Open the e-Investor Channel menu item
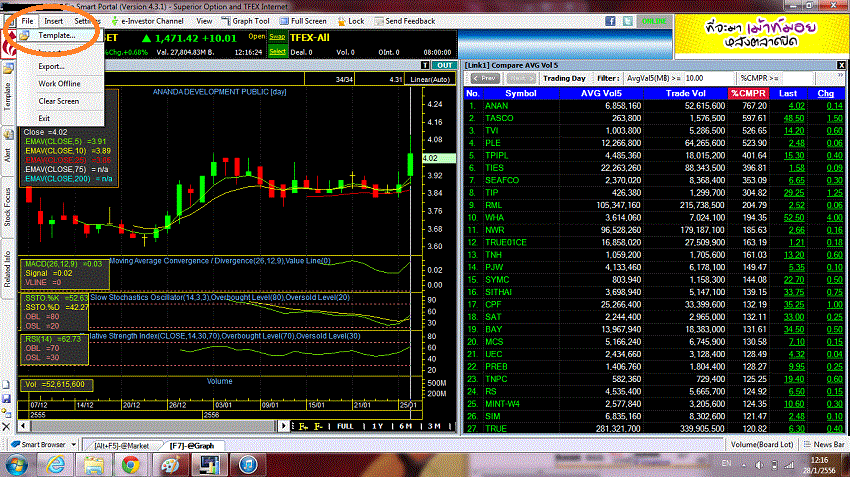This screenshot has height=477, width=850. click(x=147, y=21)
